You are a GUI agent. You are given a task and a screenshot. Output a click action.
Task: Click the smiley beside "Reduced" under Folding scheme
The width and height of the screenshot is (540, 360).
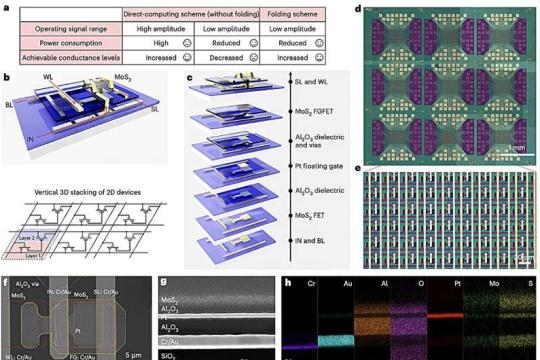(x=320, y=43)
